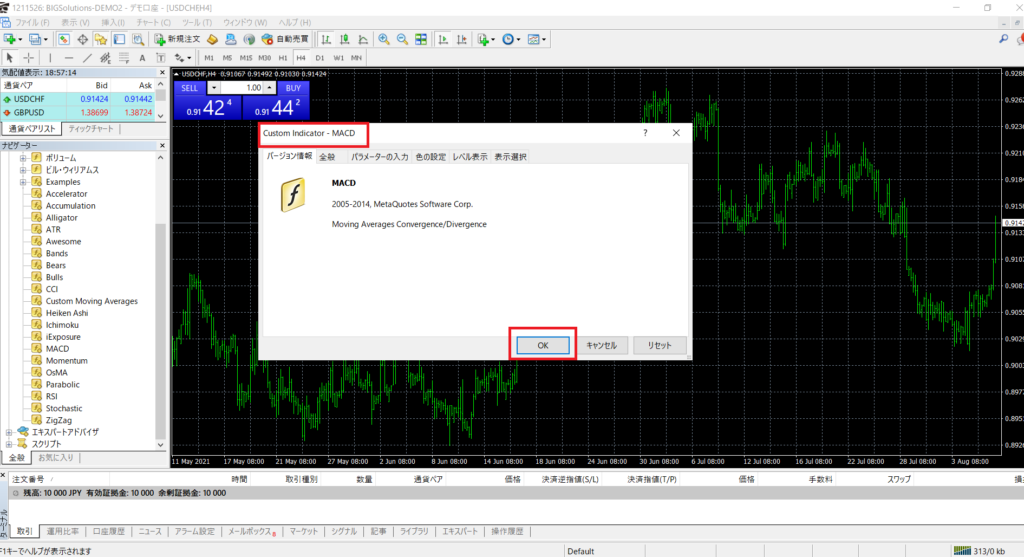Select the equidistant channel tool
Image resolution: width=1024 pixels, height=557 pixels.
point(104,58)
